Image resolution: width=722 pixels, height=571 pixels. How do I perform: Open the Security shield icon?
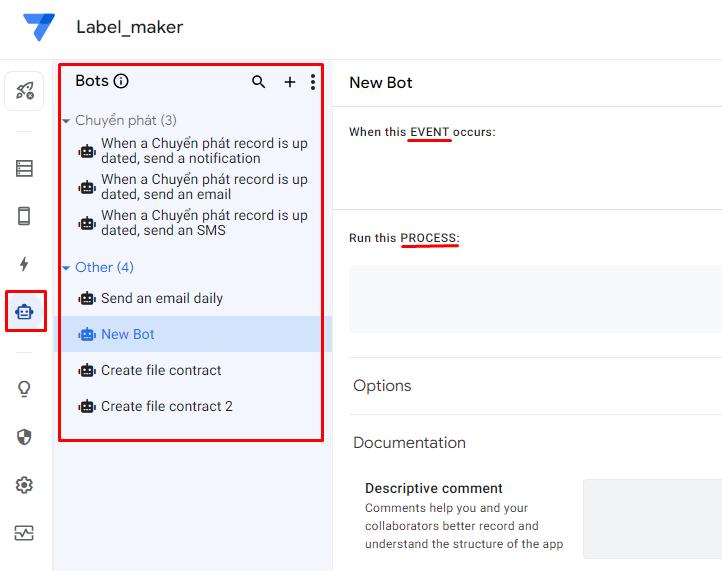[x=25, y=437]
